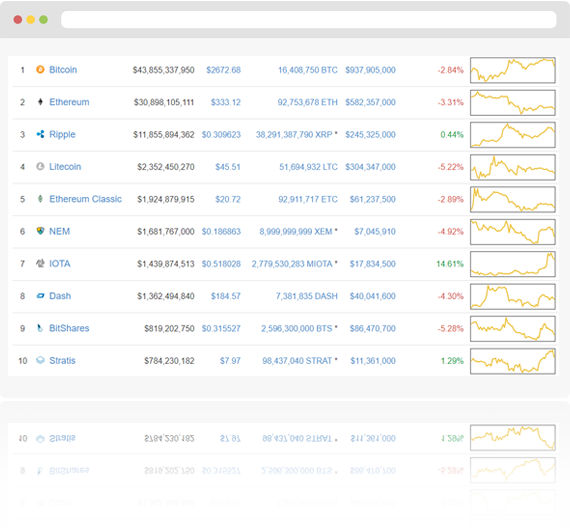This screenshot has height=528, width=570.
Task: Click Ethereum Classic price $20.72
Action: [228, 200]
